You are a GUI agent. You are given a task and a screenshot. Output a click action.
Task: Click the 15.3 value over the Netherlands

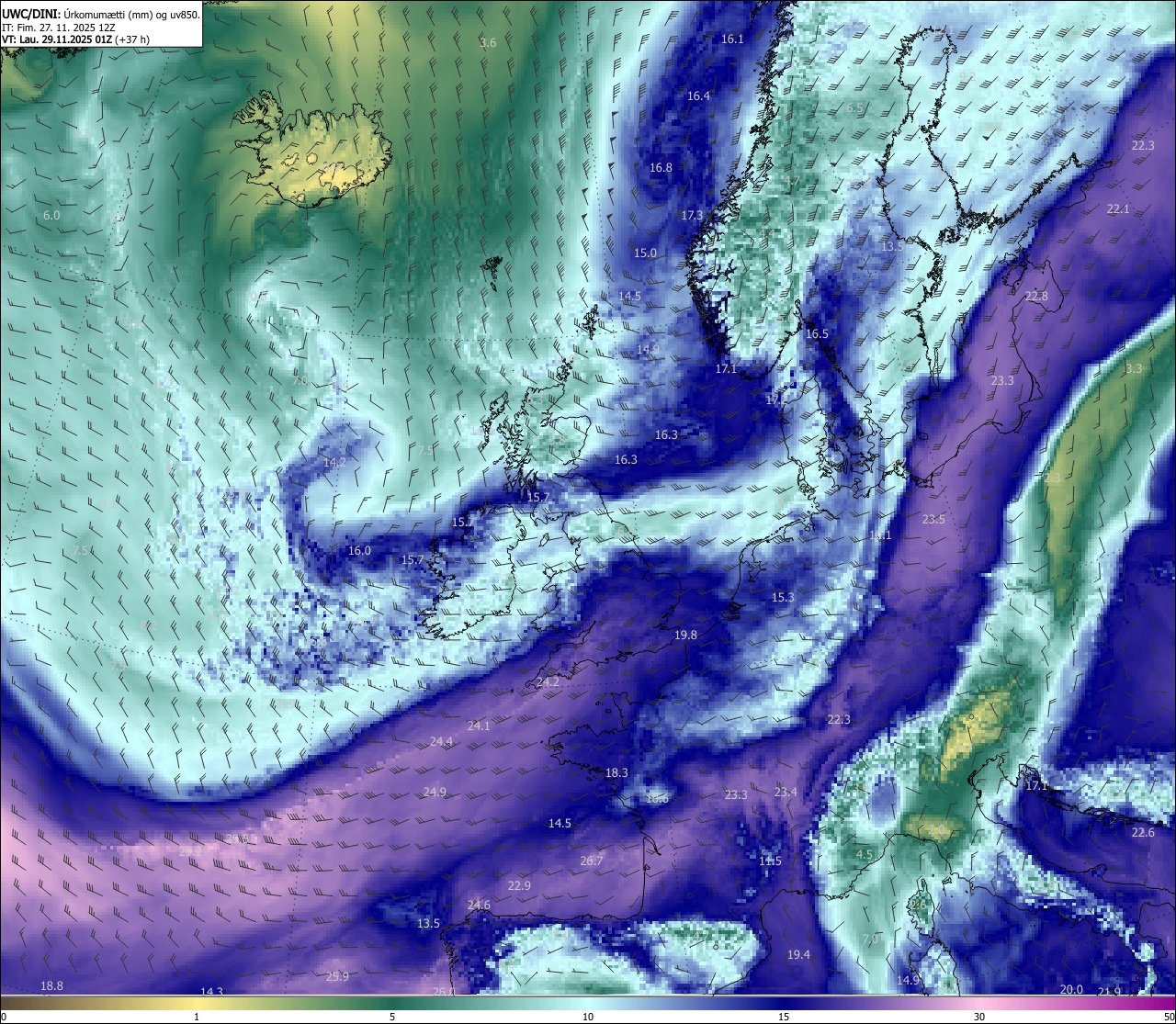(783, 598)
